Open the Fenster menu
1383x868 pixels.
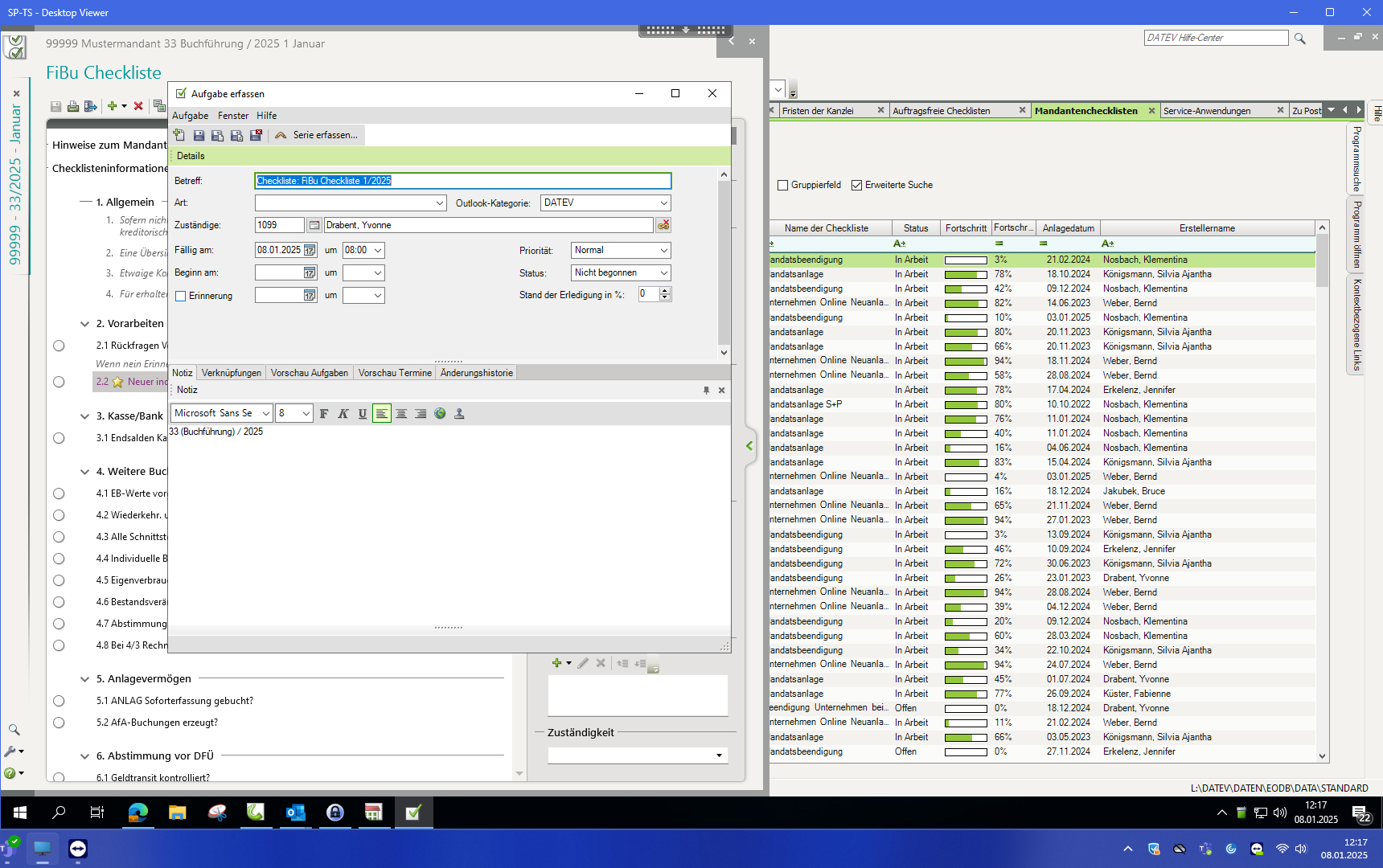click(x=233, y=116)
